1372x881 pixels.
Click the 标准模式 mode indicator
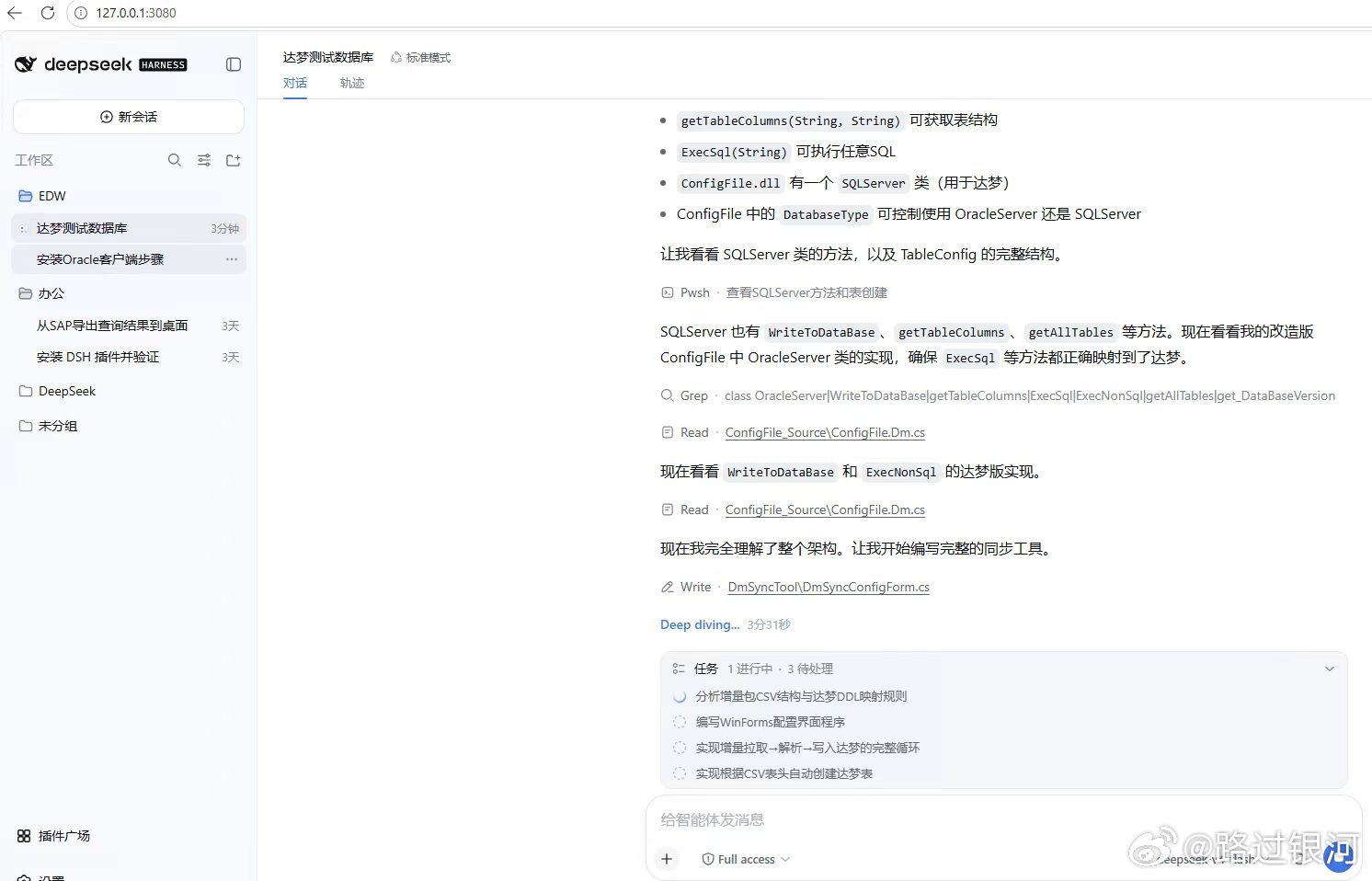(x=420, y=57)
